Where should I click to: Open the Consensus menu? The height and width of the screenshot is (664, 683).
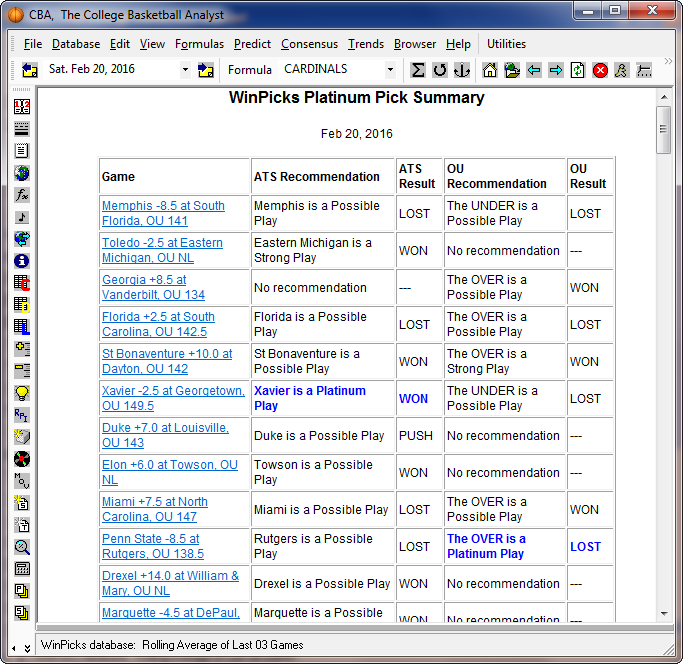309,44
